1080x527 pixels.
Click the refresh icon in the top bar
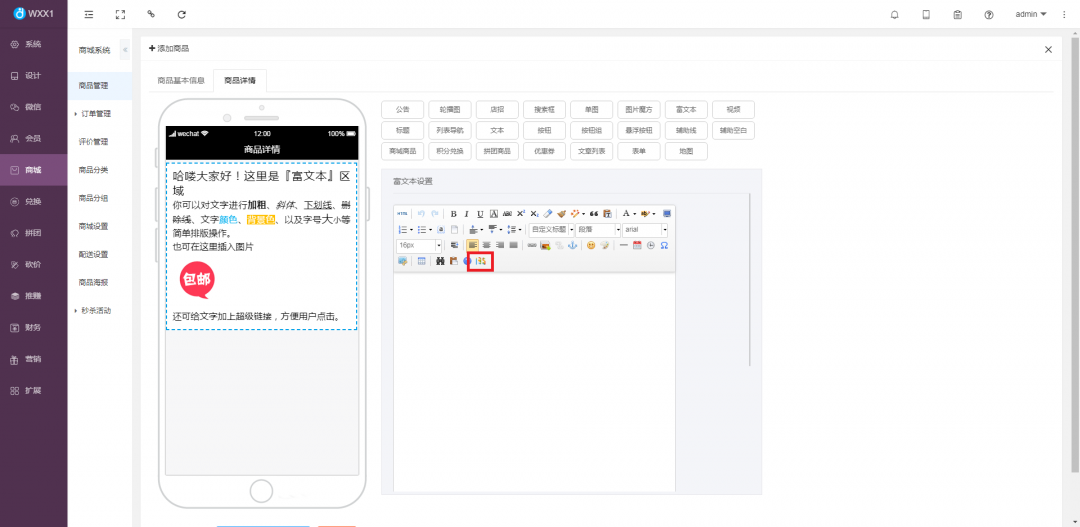[181, 15]
